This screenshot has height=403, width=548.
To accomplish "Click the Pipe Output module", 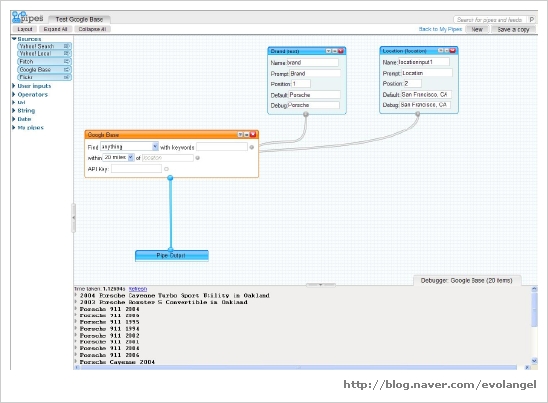I will pyautogui.click(x=172, y=256).
